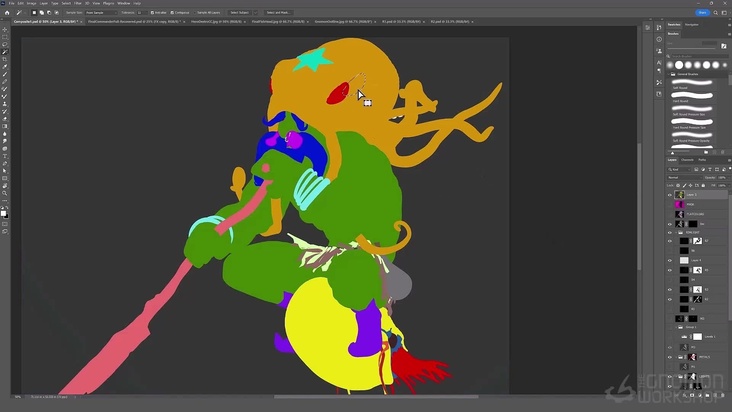Collapse the EDNLIGHT layer group
This screenshot has height=412, width=732.
click(x=676, y=232)
